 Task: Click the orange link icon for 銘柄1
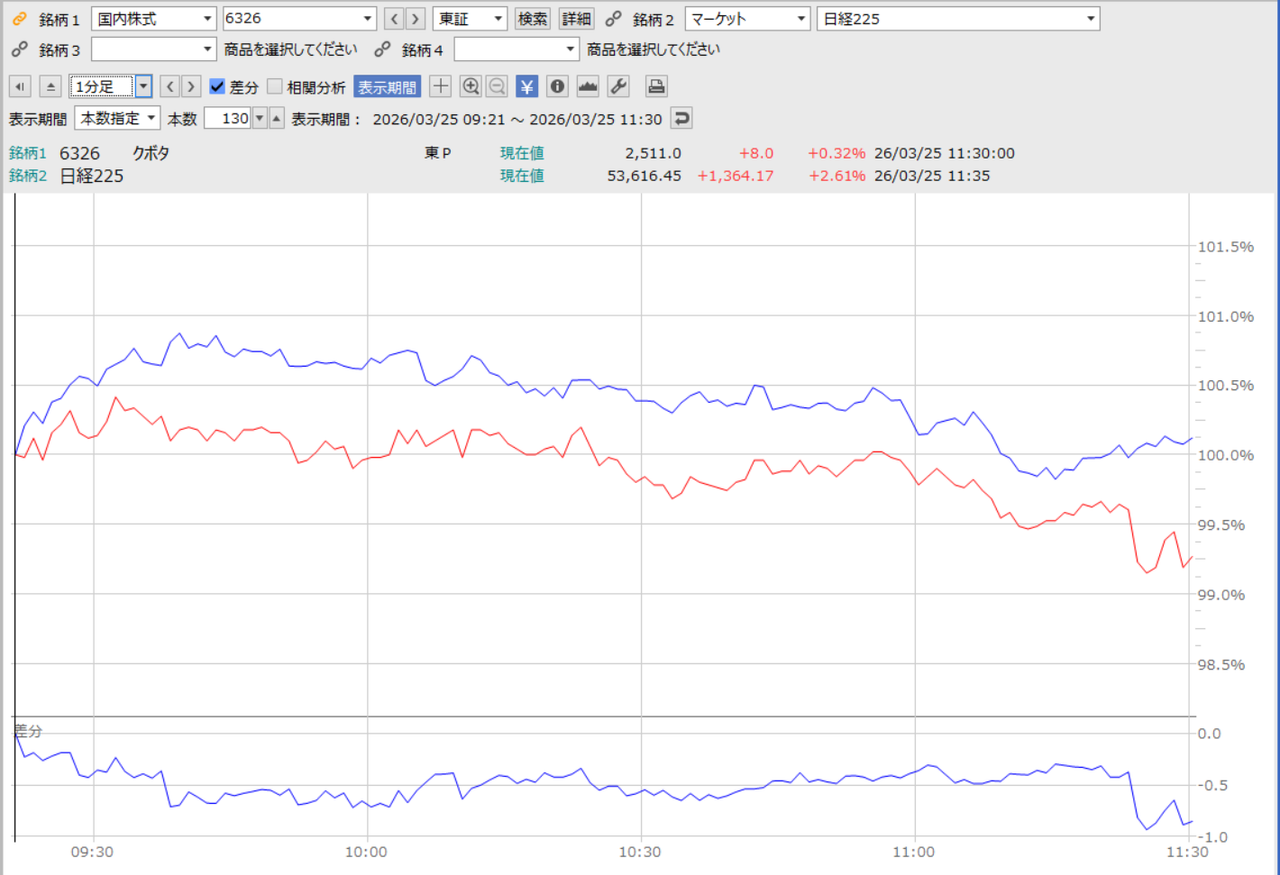click(x=18, y=19)
